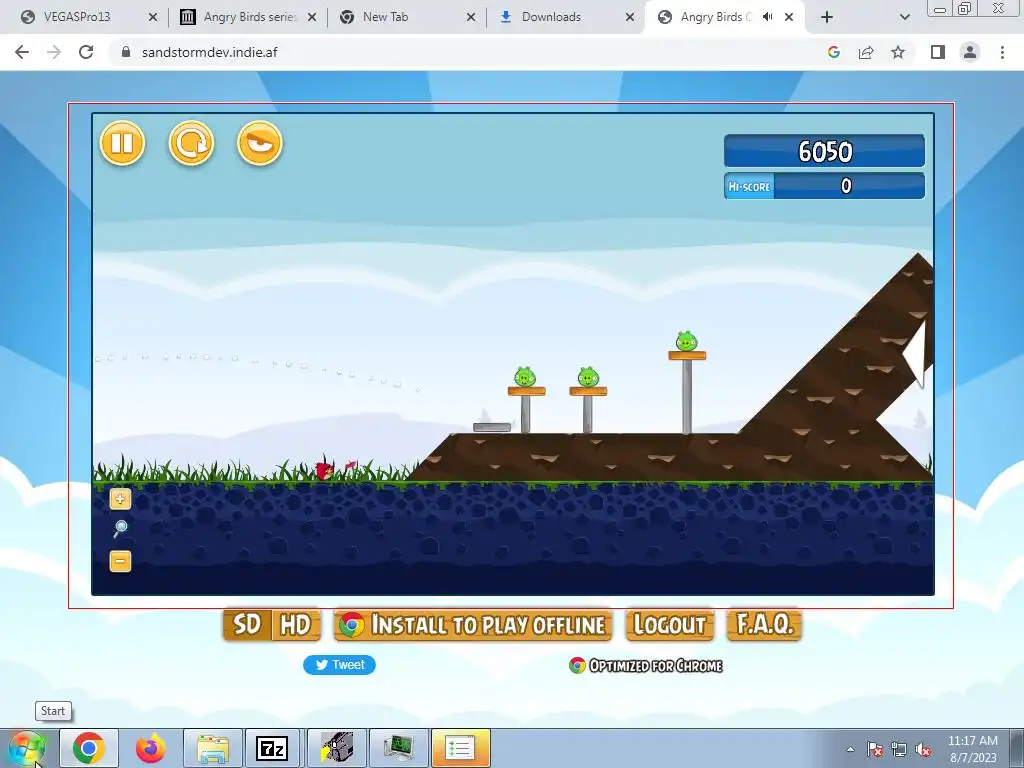The image size is (1024, 768).
Task: Open the F.A.Q. page
Action: click(x=764, y=625)
